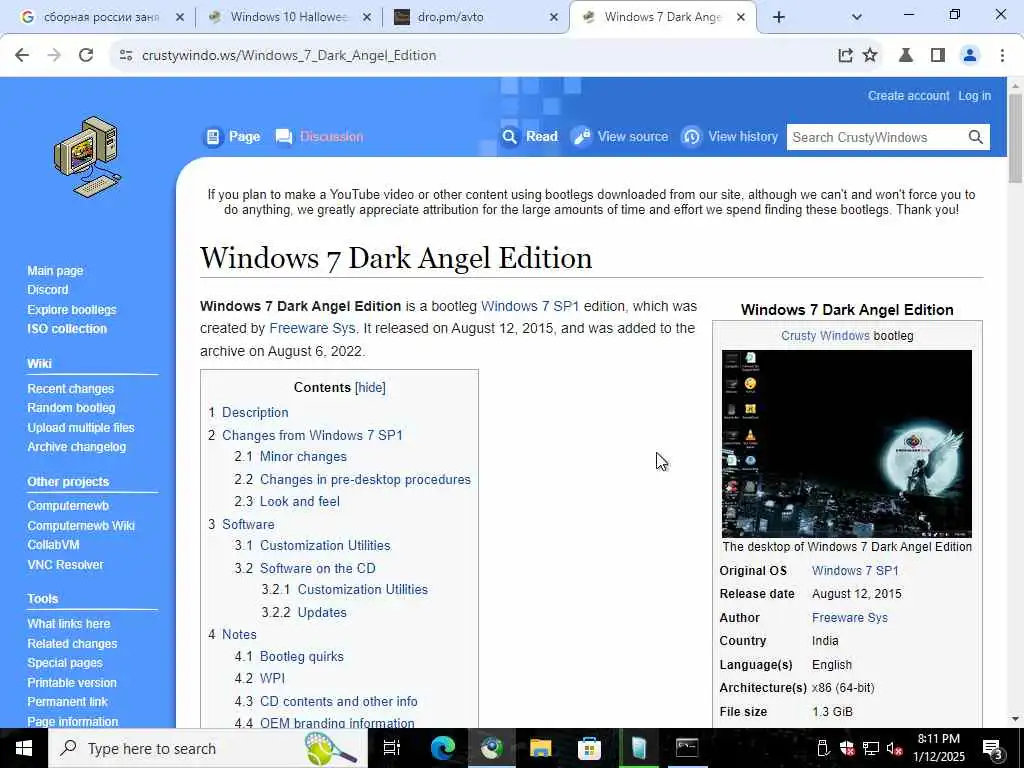
Task: Open Main page in sidebar
Action: (55, 270)
